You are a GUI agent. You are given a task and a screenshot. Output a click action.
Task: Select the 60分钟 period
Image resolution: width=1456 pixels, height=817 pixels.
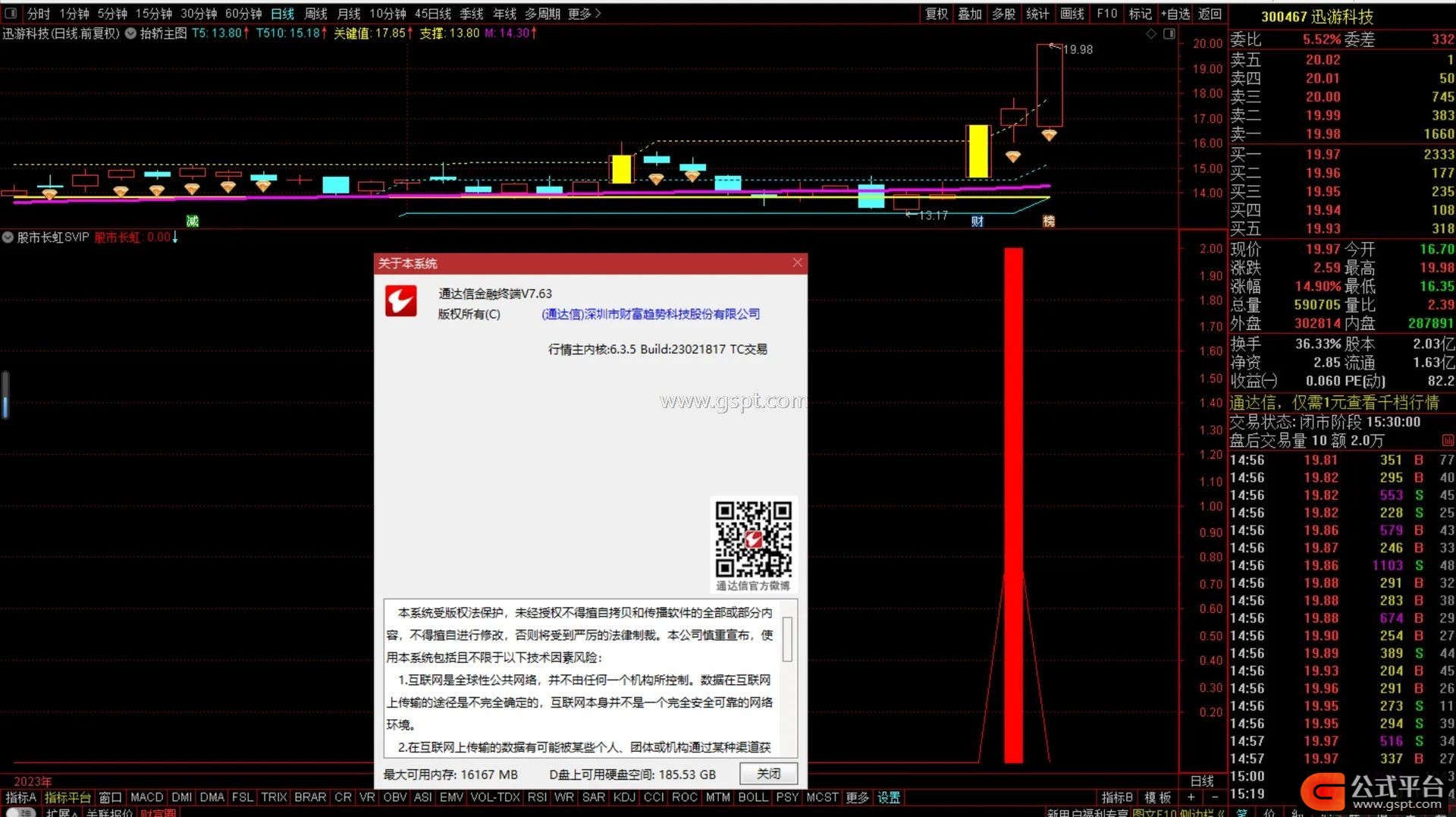point(243,14)
